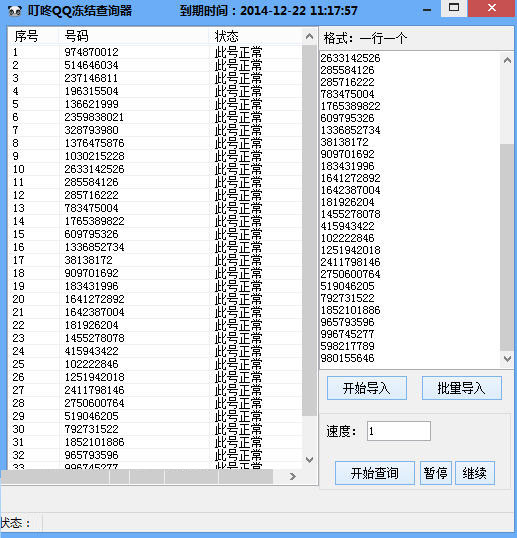Image resolution: width=517 pixels, height=538 pixels.
Task: Close the 叮咚QQ冻结查询器 window
Action: tap(492, 8)
